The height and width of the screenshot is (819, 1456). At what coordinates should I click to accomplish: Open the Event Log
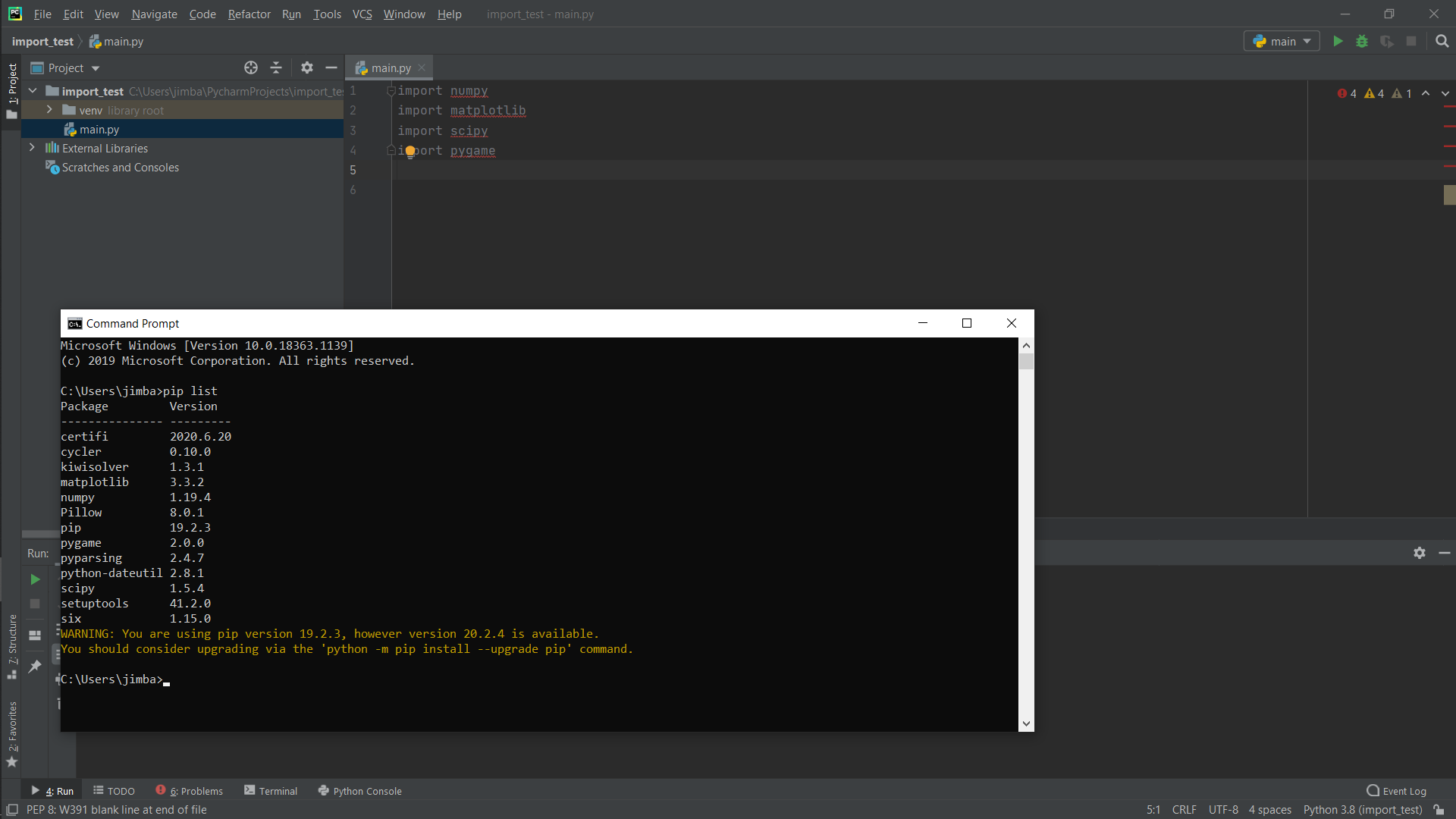(x=1396, y=791)
